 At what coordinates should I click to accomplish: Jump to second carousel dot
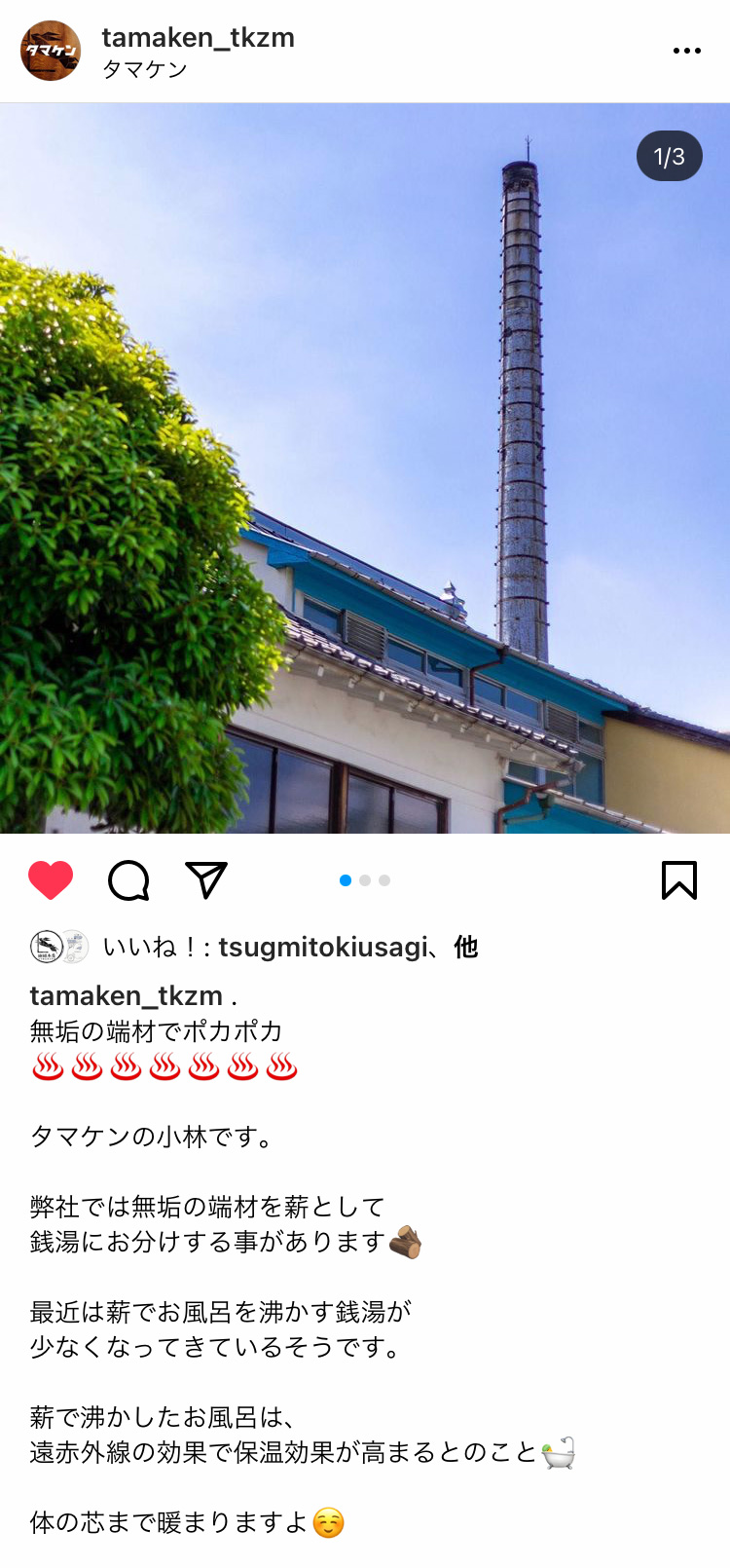tap(365, 880)
